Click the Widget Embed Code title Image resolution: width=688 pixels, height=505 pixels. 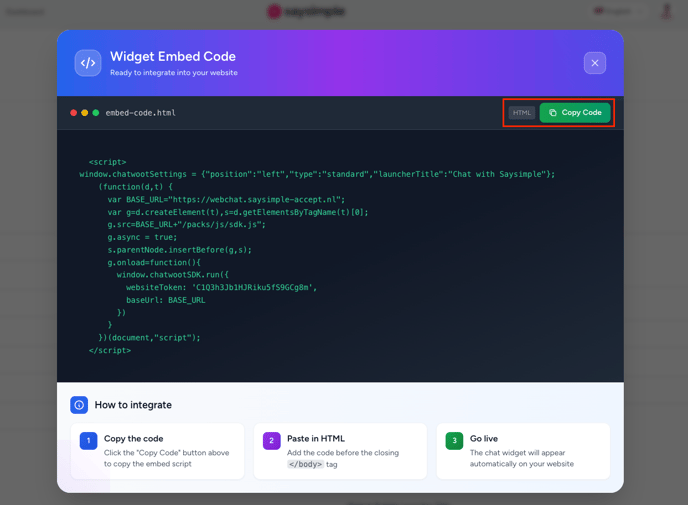point(173,57)
